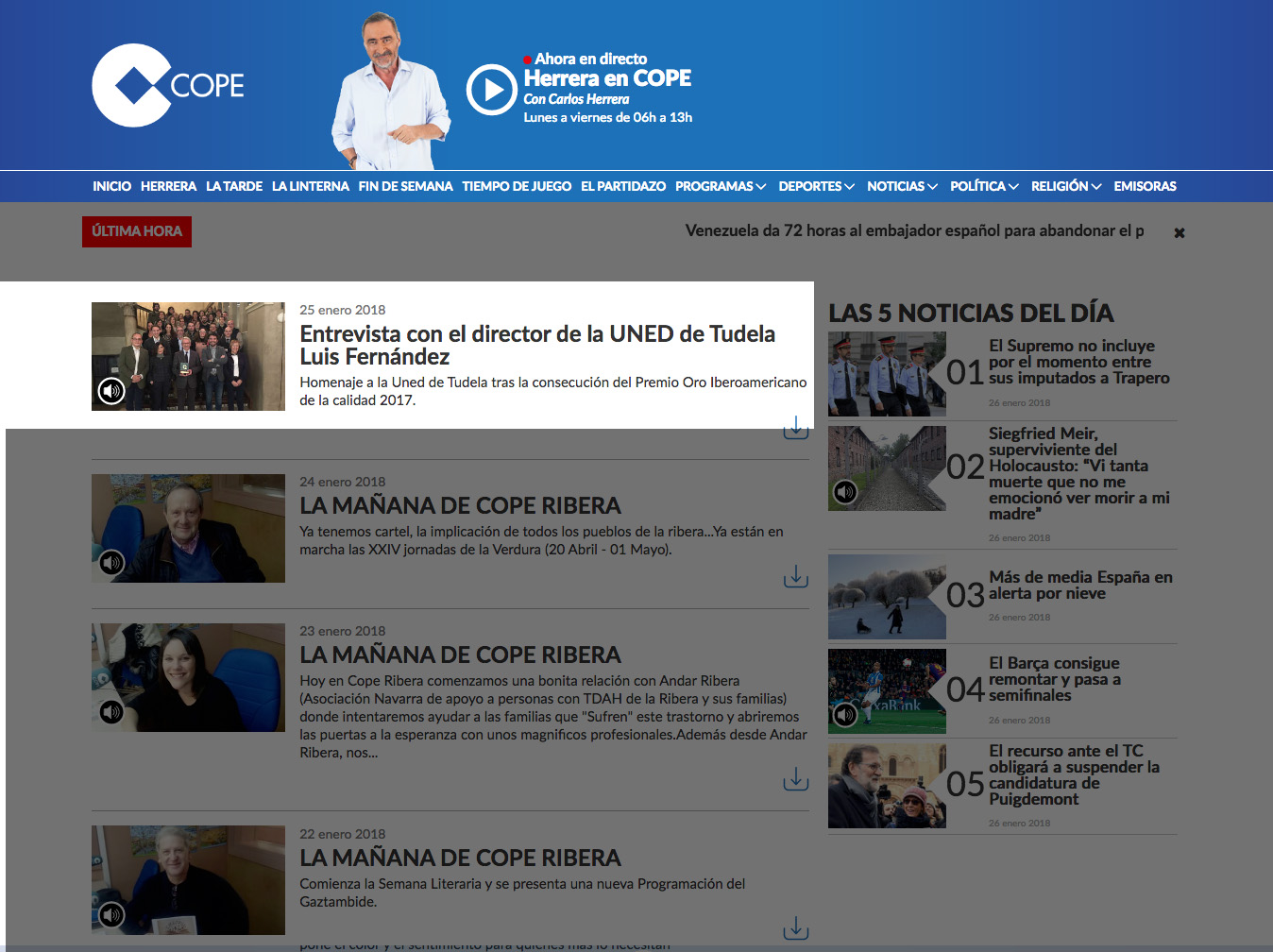
Task: Open the Herrera en COPE title link
Action: 607,78
